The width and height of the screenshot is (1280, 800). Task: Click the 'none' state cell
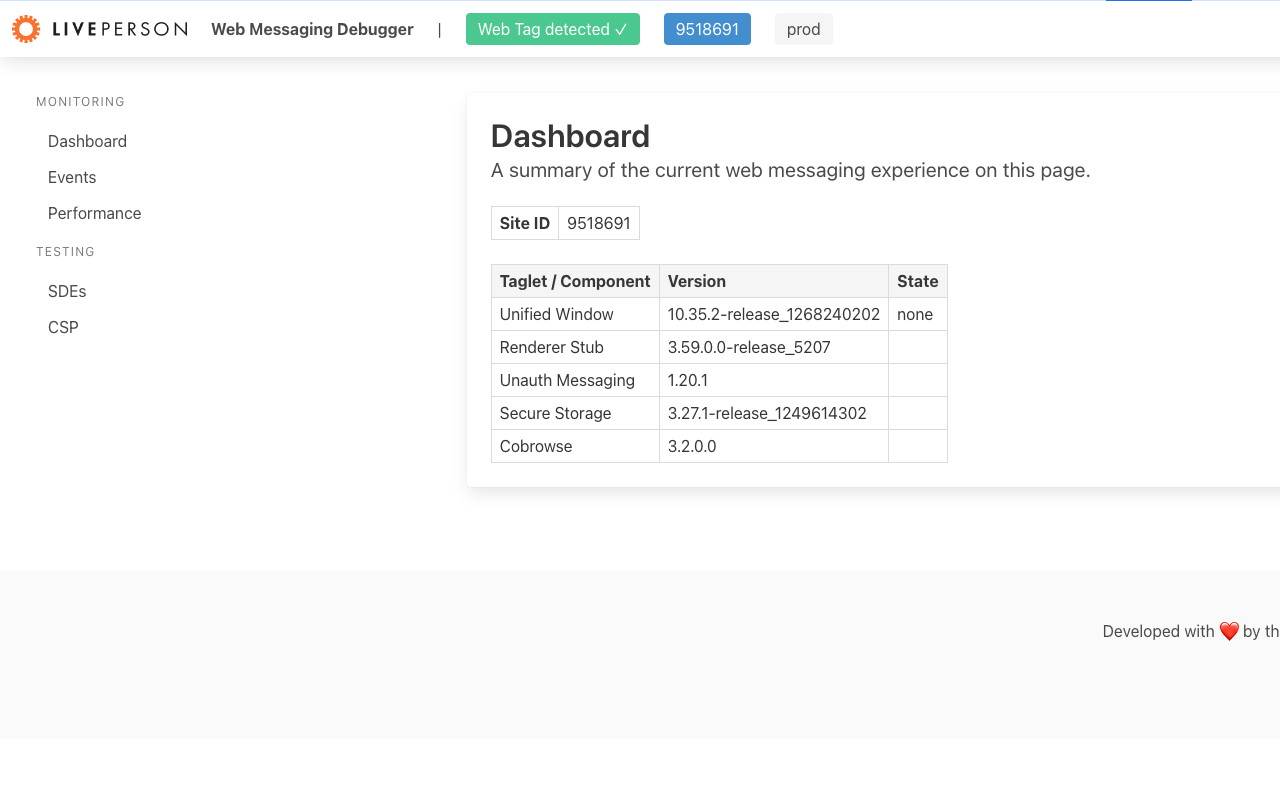coord(918,314)
